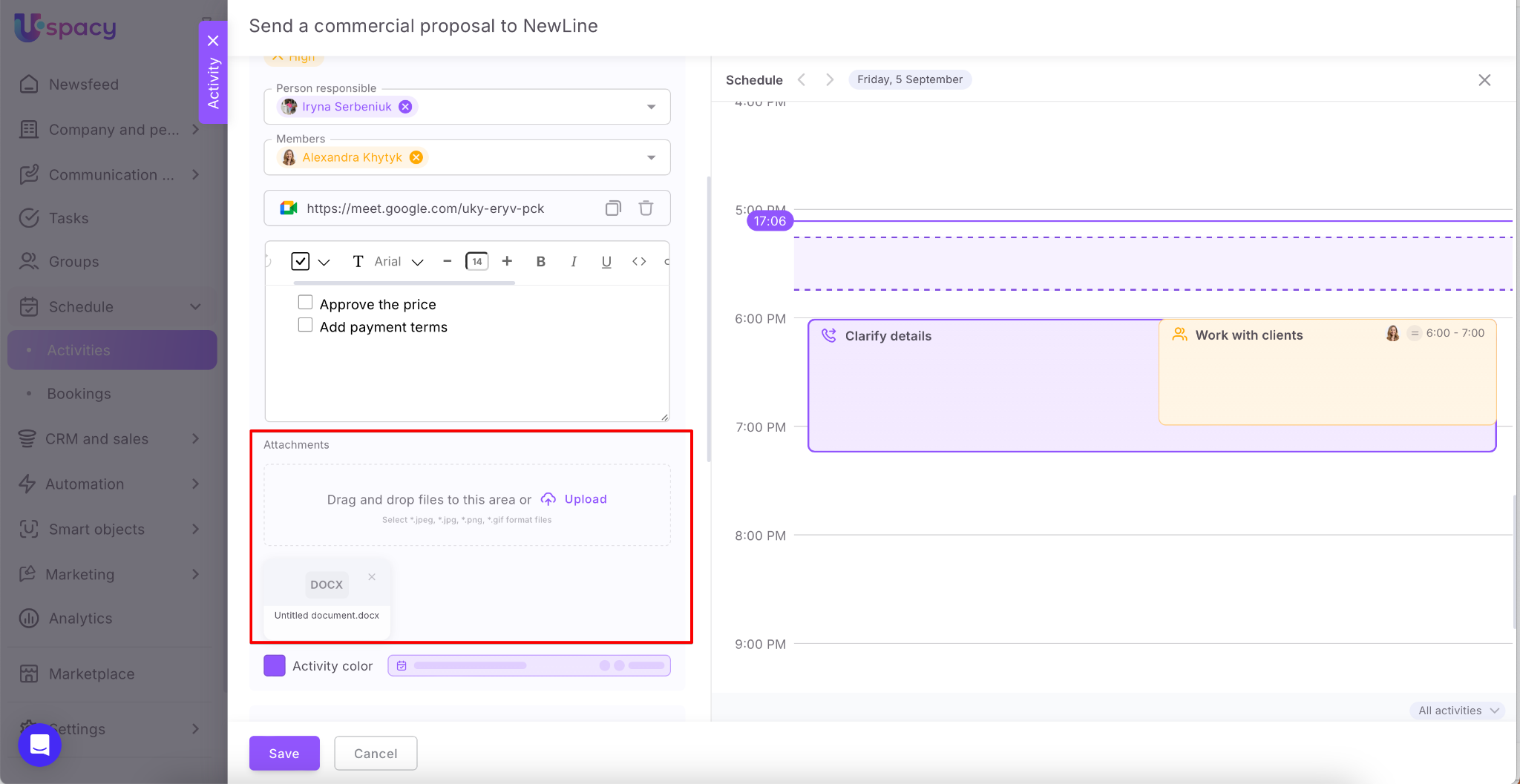
Task: Check the Approve the price box
Action: coord(305,303)
